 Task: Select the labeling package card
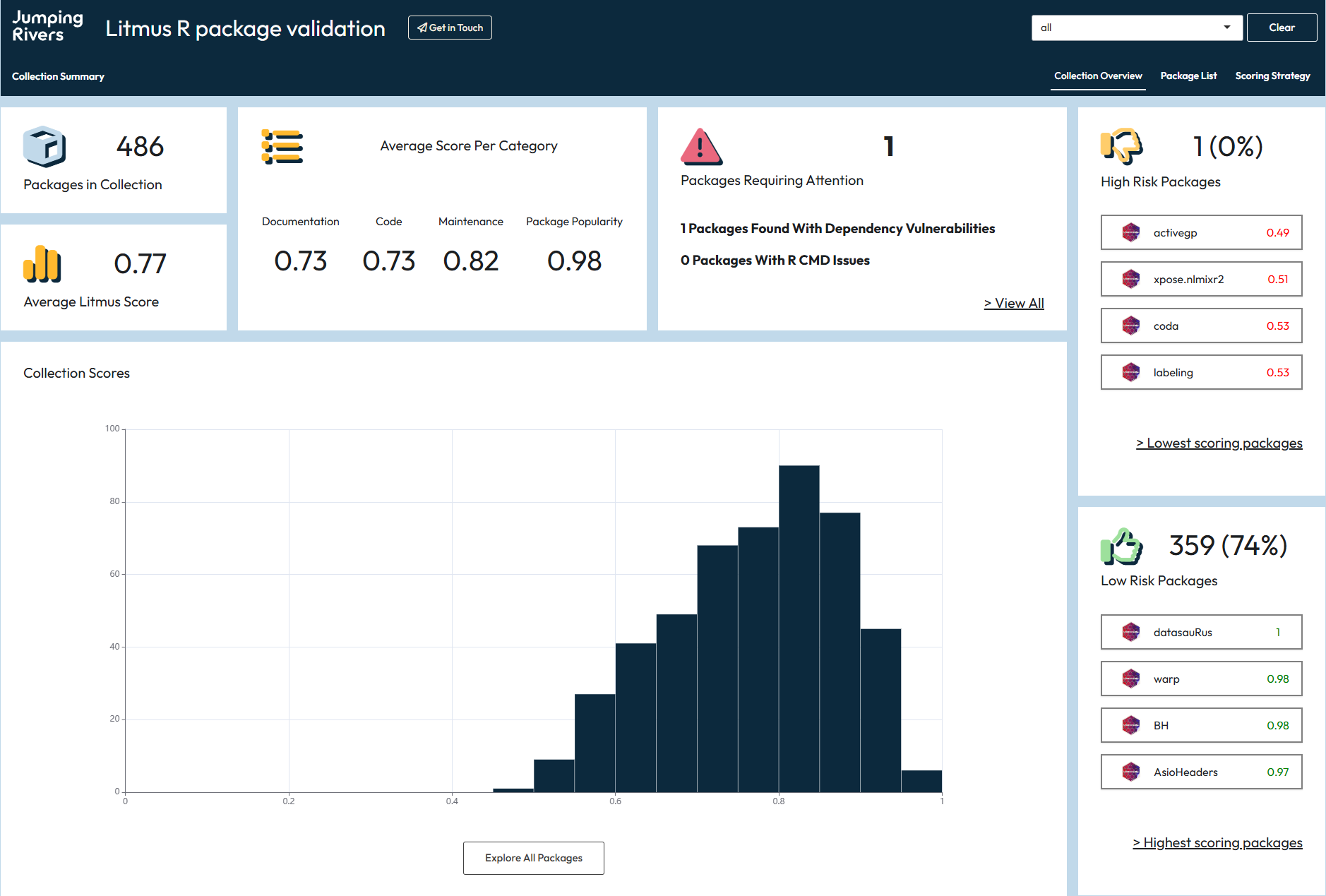coord(1202,372)
